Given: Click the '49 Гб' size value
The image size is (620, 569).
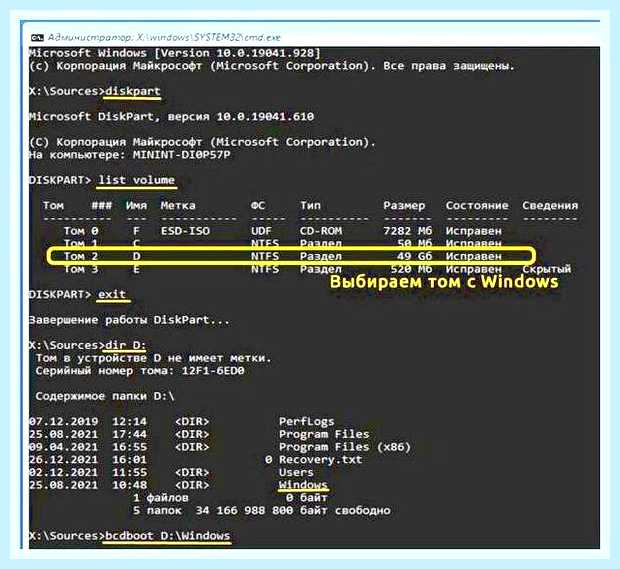Looking at the screenshot, I should (415, 256).
